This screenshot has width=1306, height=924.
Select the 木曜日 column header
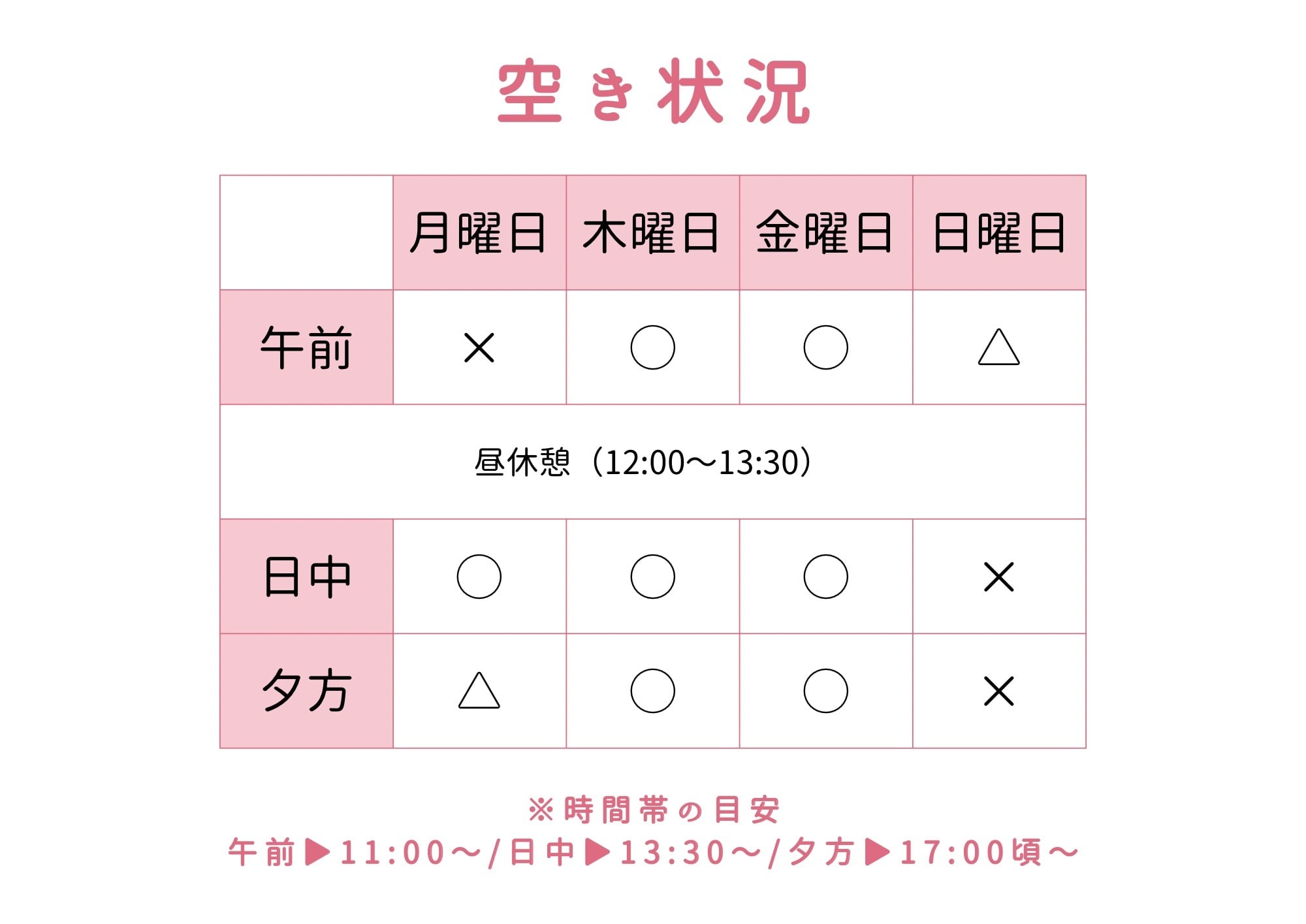[x=652, y=232]
